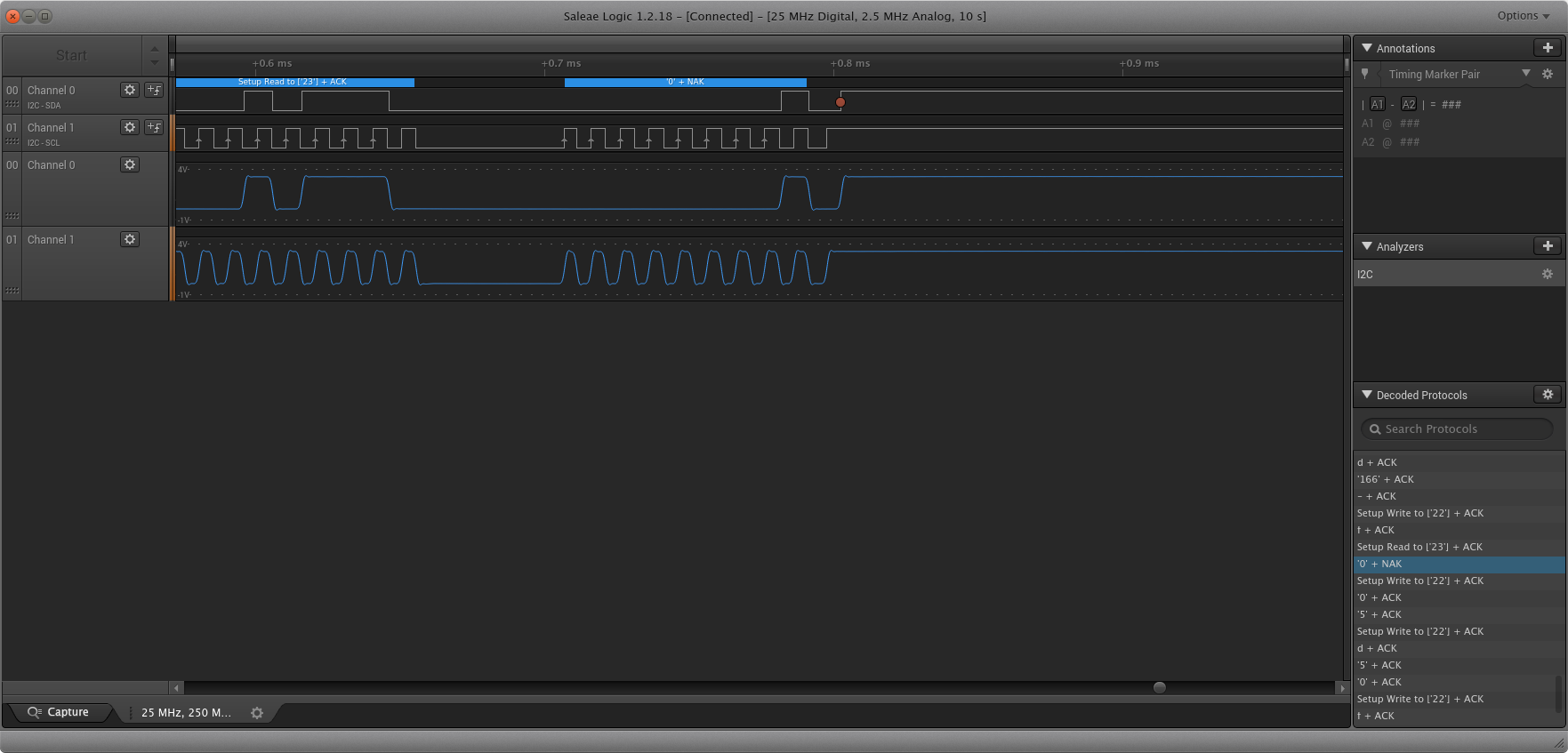
Task: Open the Options menu
Action: coord(1524,16)
